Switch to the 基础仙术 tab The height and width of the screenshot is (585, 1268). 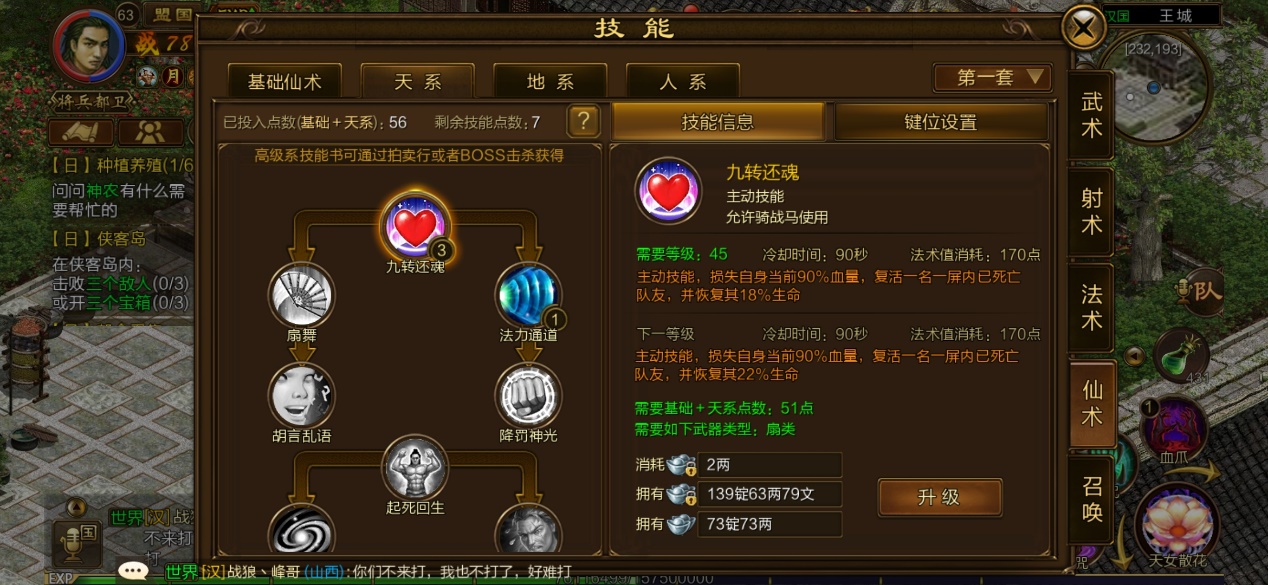coord(284,82)
